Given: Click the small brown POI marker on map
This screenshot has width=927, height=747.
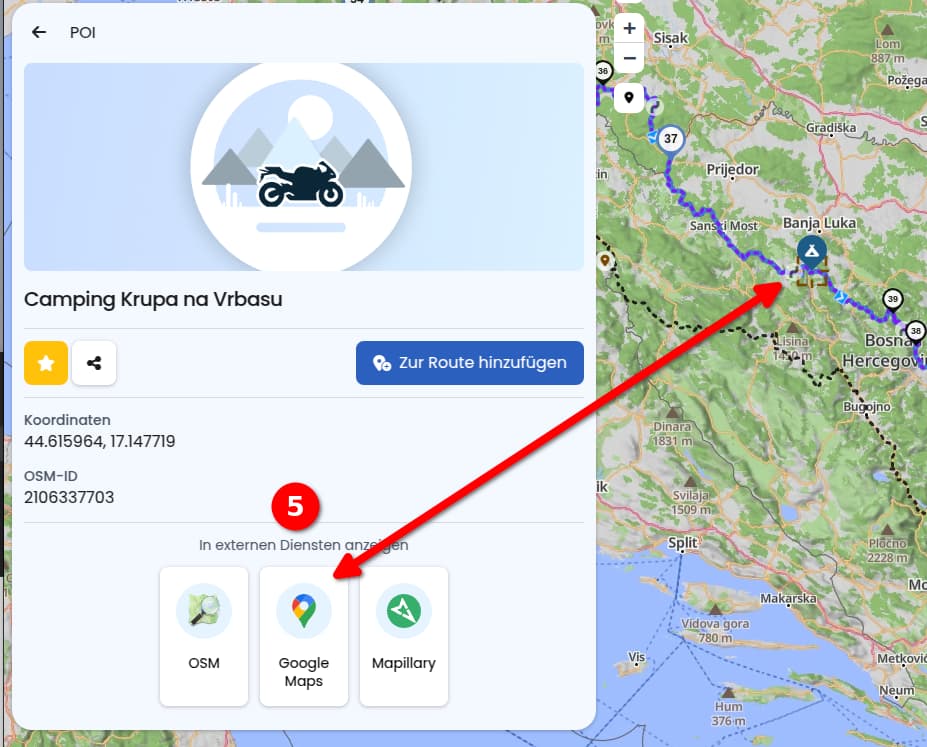Looking at the screenshot, I should [x=605, y=261].
